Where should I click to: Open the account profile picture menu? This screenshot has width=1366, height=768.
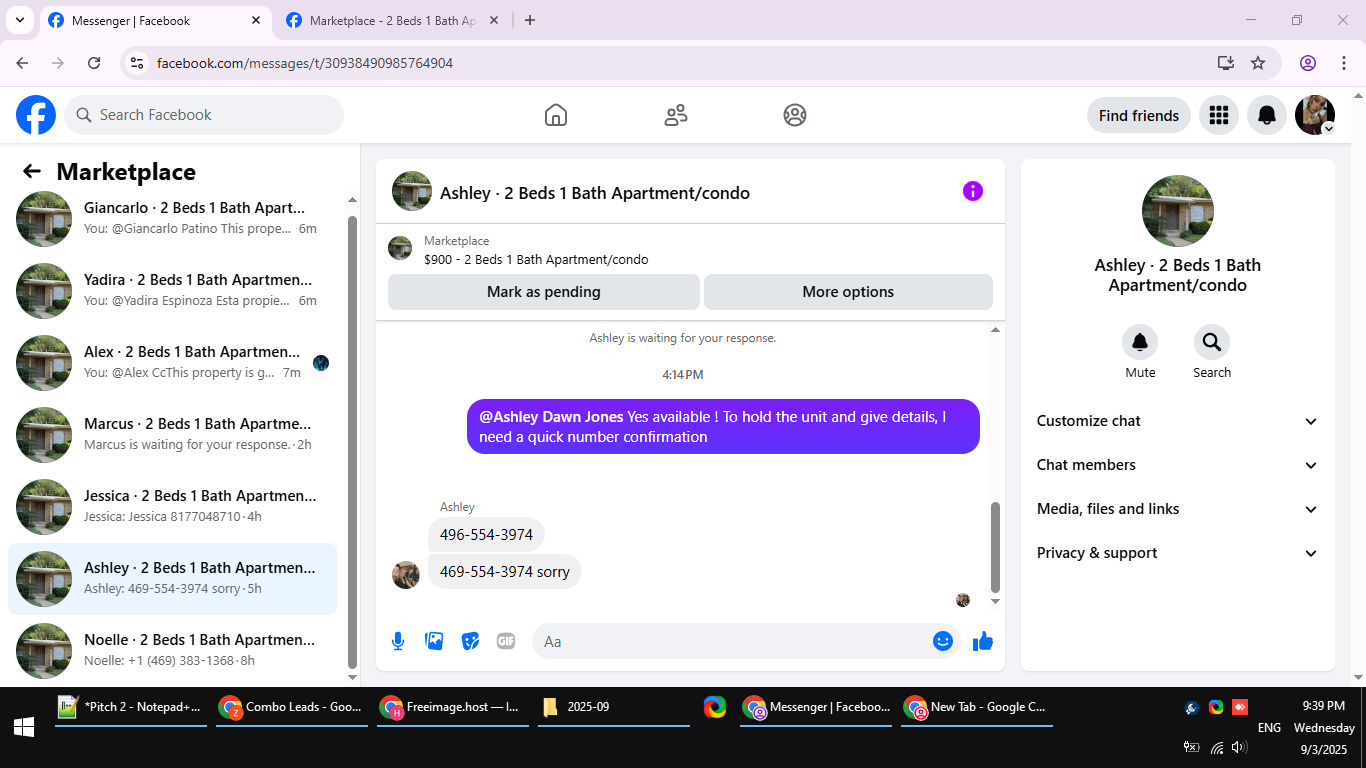1315,115
